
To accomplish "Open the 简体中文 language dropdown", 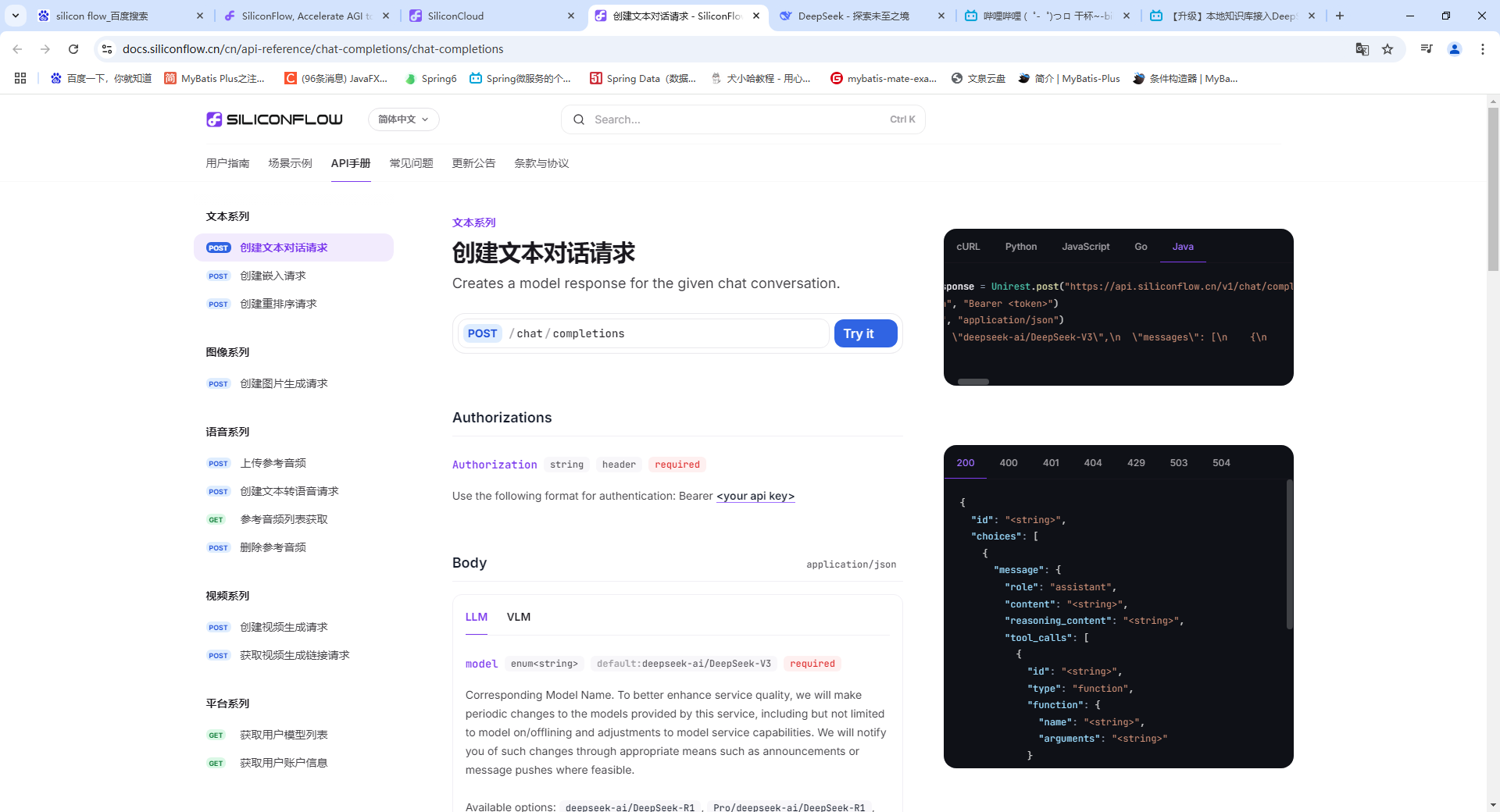I will click(403, 119).
